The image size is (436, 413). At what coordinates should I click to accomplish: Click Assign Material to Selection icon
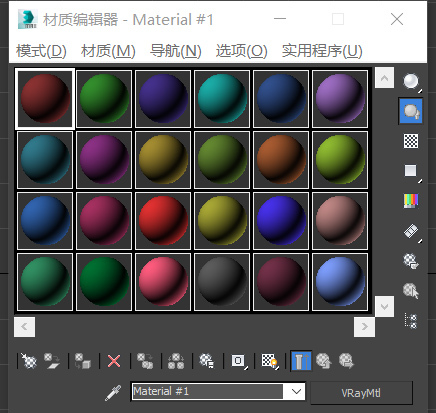(82, 361)
